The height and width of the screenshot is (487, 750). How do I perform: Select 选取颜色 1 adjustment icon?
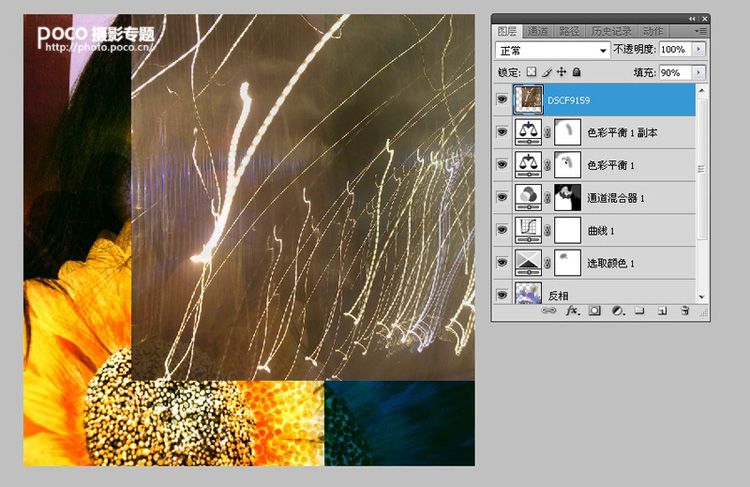[529, 262]
